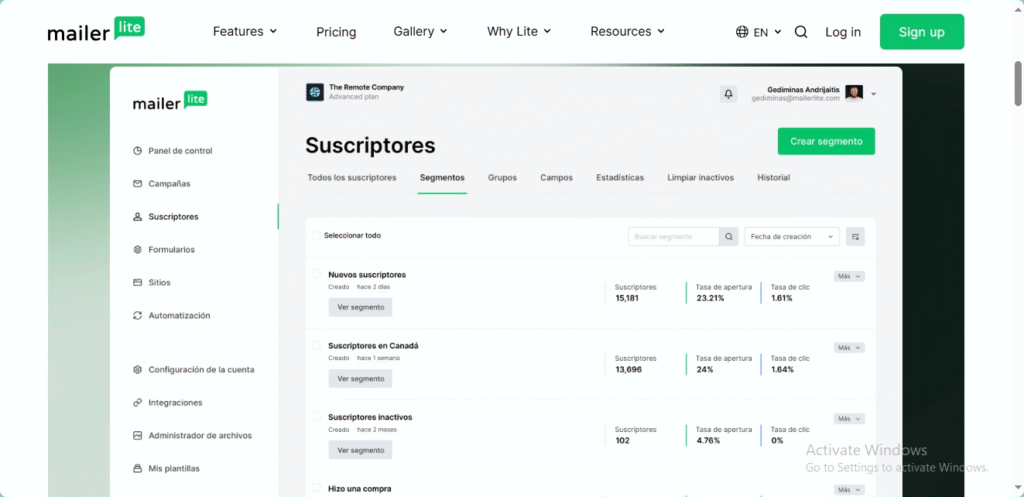Click the page vertical scrollbar thumb
The height and width of the screenshot is (497, 1024).
(1018, 83)
